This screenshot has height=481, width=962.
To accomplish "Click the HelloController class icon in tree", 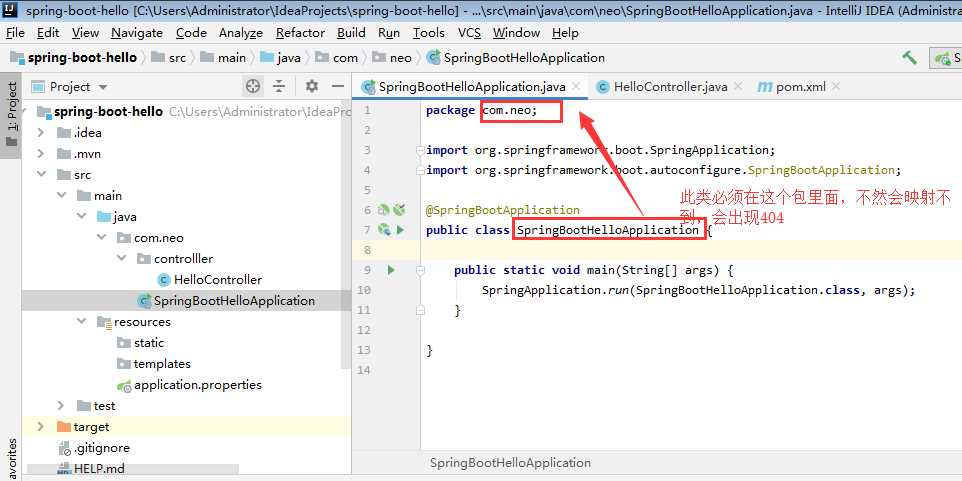I will (163, 280).
